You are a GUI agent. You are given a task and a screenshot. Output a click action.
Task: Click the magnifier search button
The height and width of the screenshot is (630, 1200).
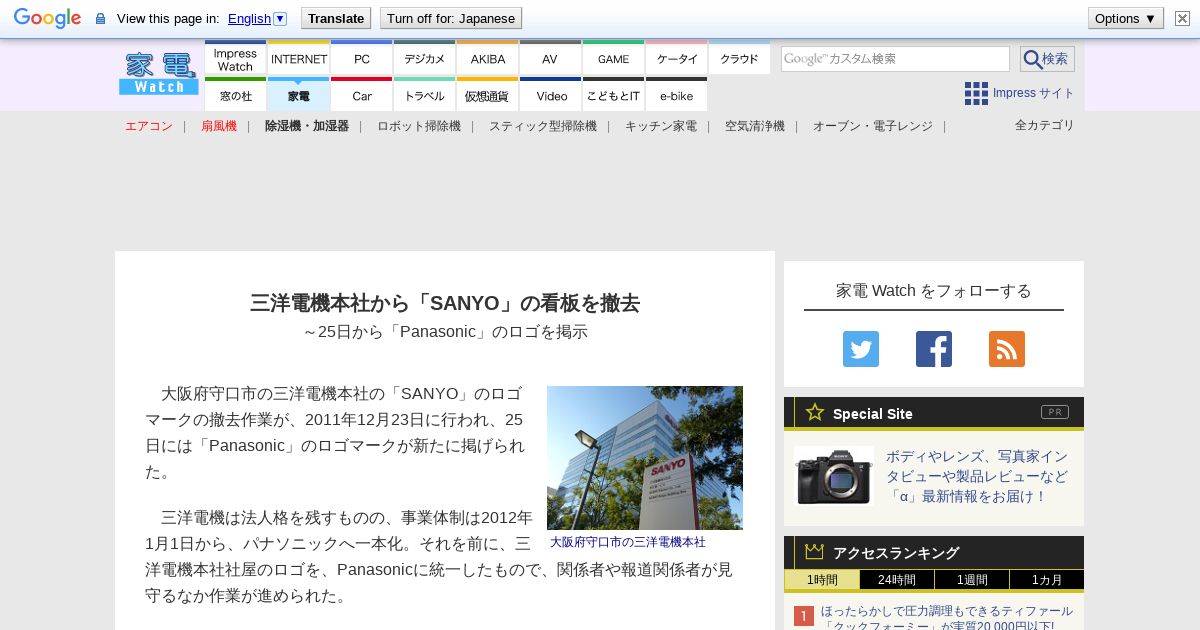[x=1047, y=59]
